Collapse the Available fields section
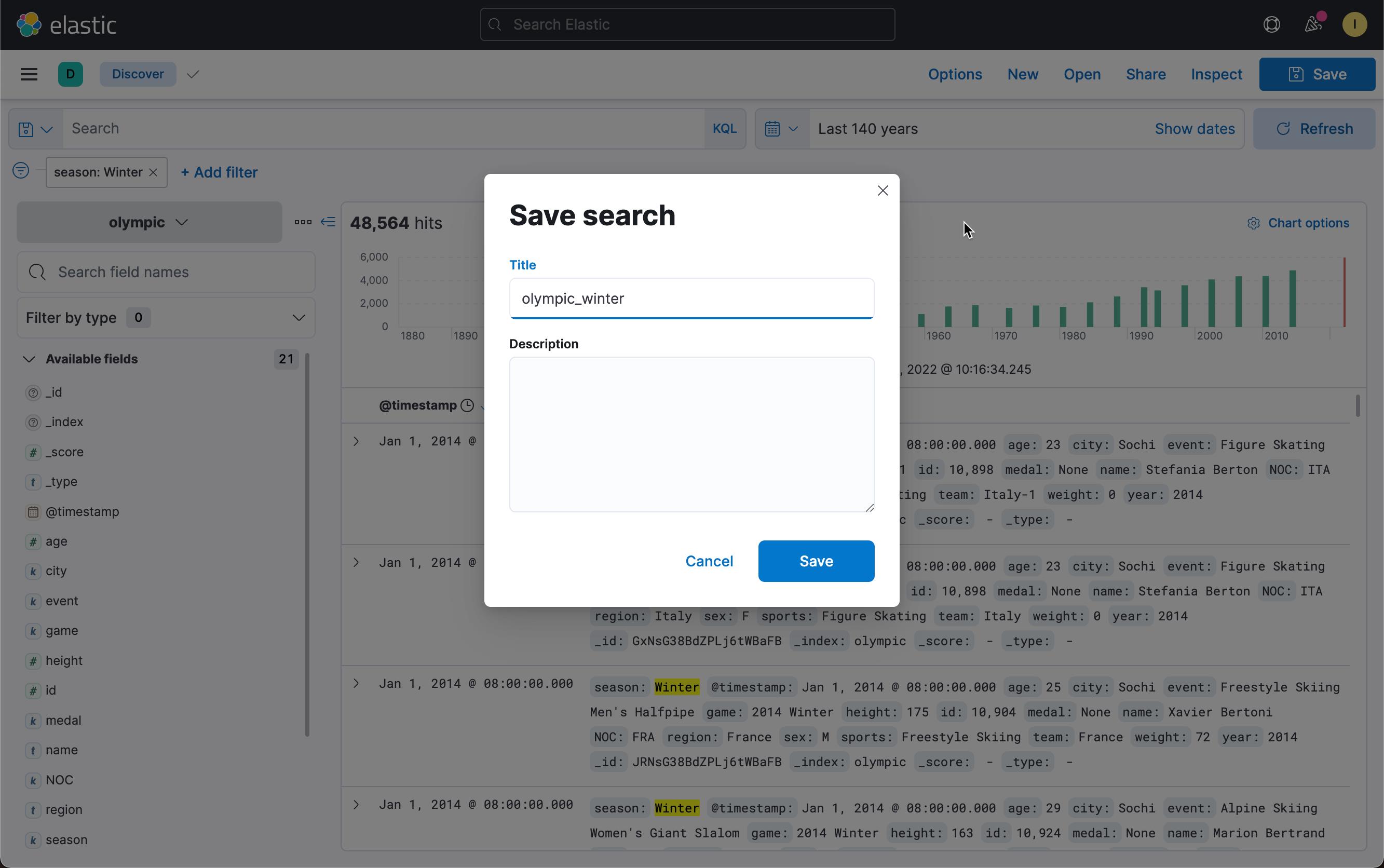Viewport: 1384px width, 868px height. point(29,359)
